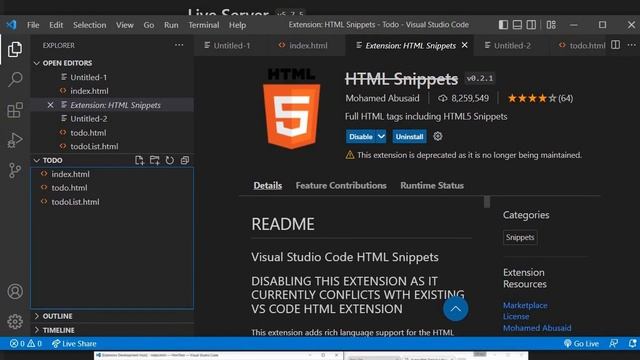
Task: Start Live Share from status bar
Action: (x=74, y=344)
